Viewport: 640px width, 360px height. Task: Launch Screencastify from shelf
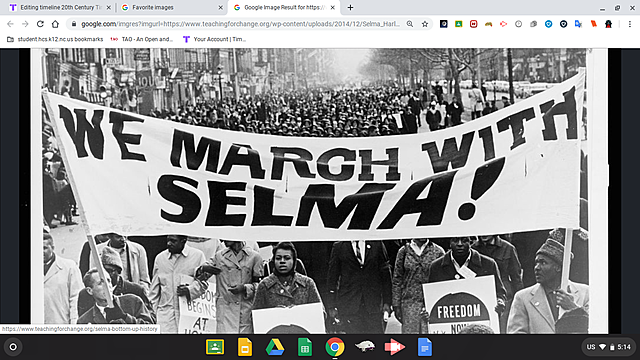[395, 347]
